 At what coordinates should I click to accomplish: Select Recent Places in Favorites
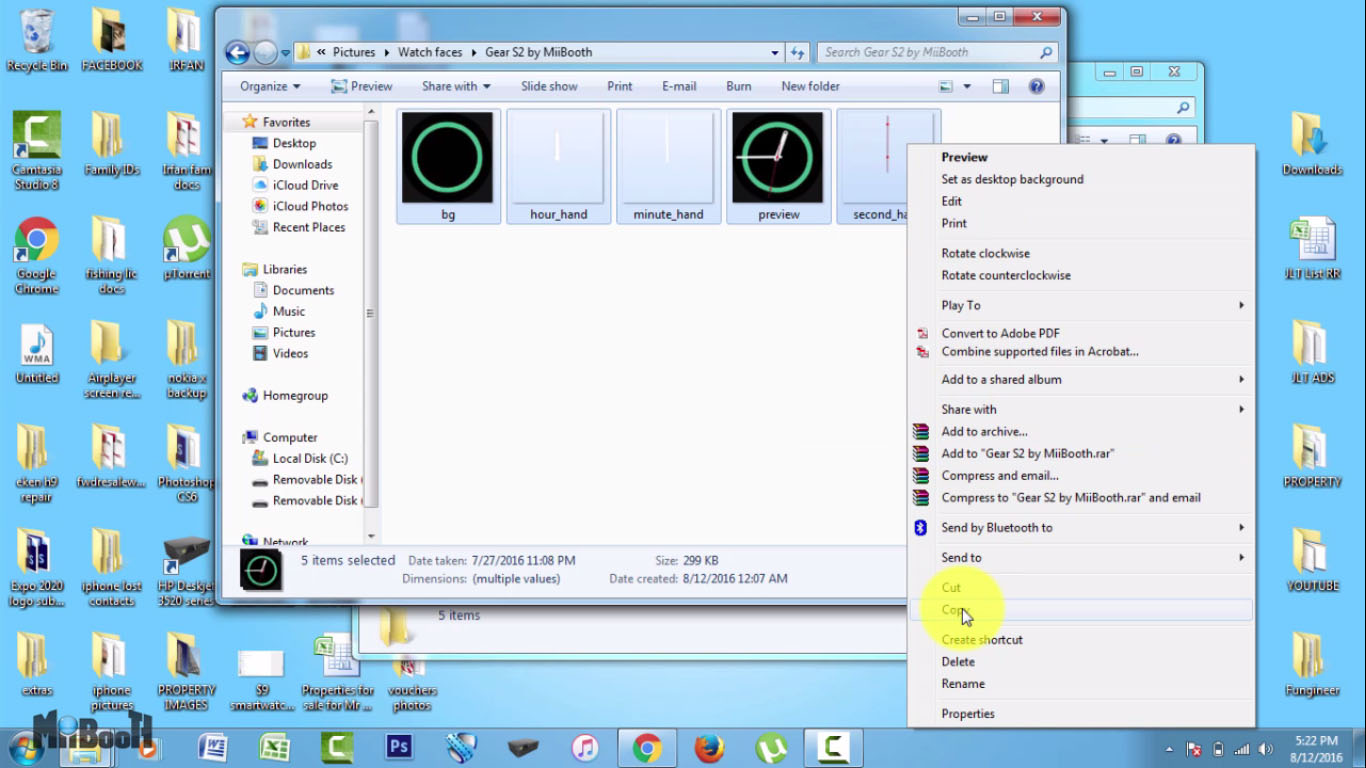click(309, 227)
